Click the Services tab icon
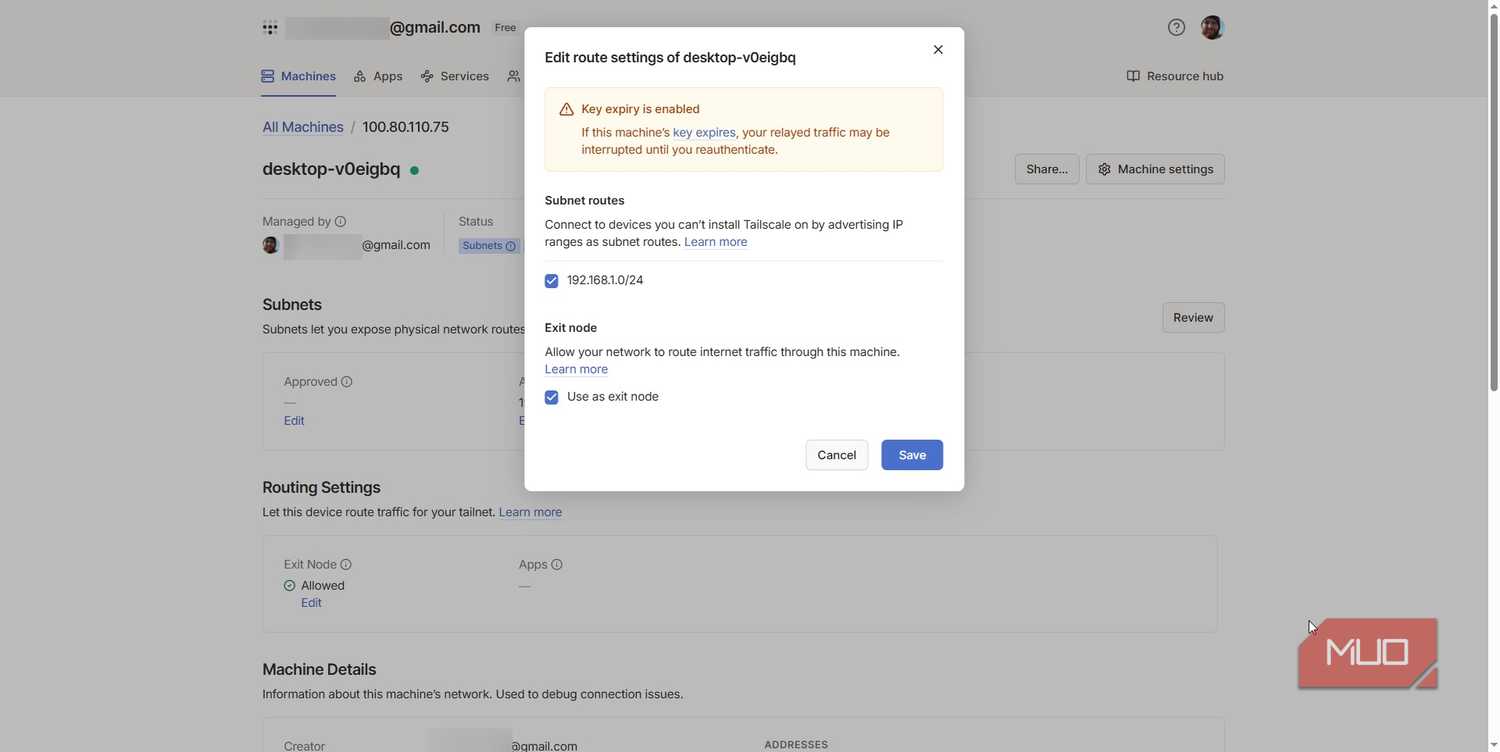The height and width of the screenshot is (752, 1500). tap(427, 76)
